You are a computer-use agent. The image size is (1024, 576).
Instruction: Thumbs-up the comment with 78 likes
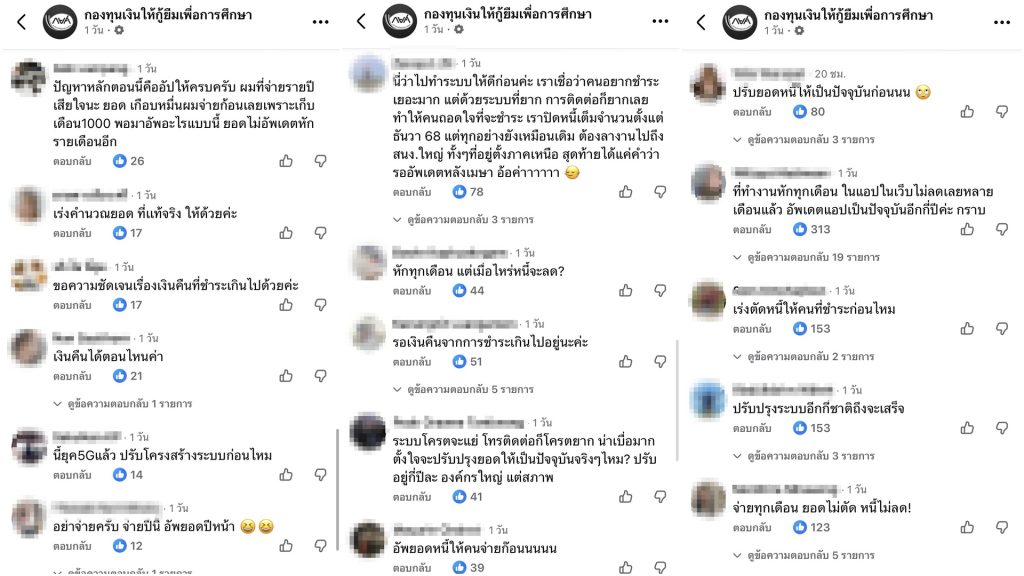coord(626,192)
